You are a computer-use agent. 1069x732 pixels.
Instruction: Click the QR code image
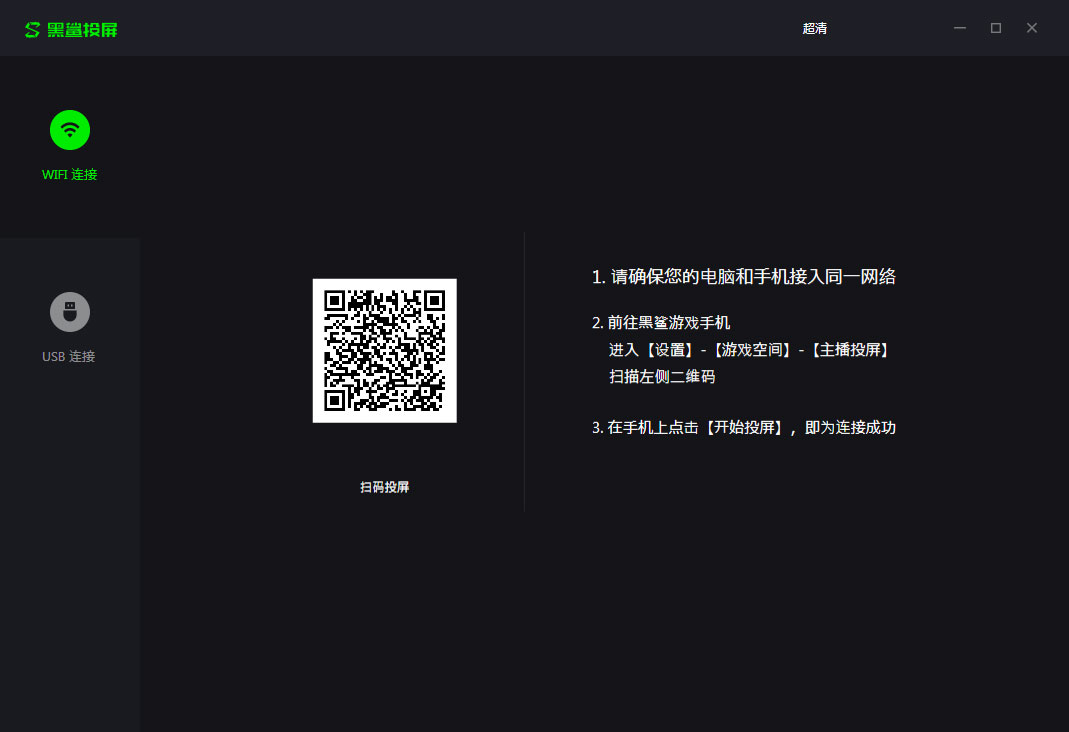[384, 350]
